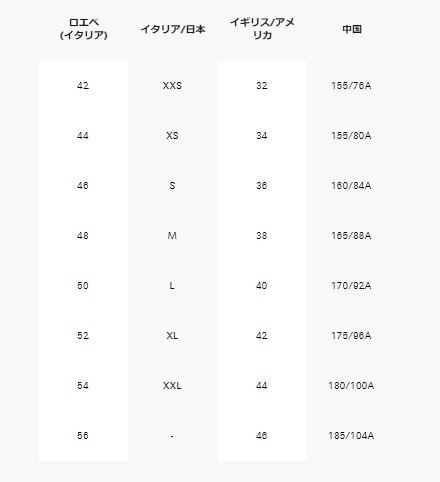Select the 180/100A China size
This screenshot has height=482, width=440.
[x=351, y=386]
